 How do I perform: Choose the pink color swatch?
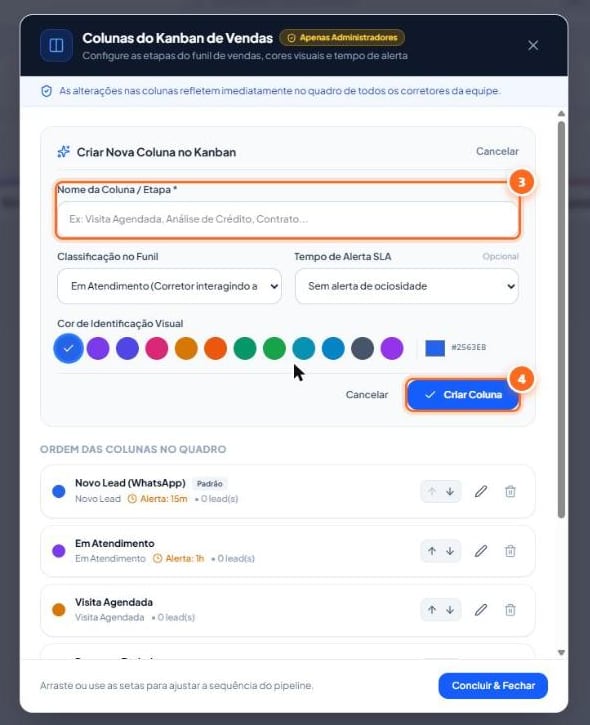point(157,348)
